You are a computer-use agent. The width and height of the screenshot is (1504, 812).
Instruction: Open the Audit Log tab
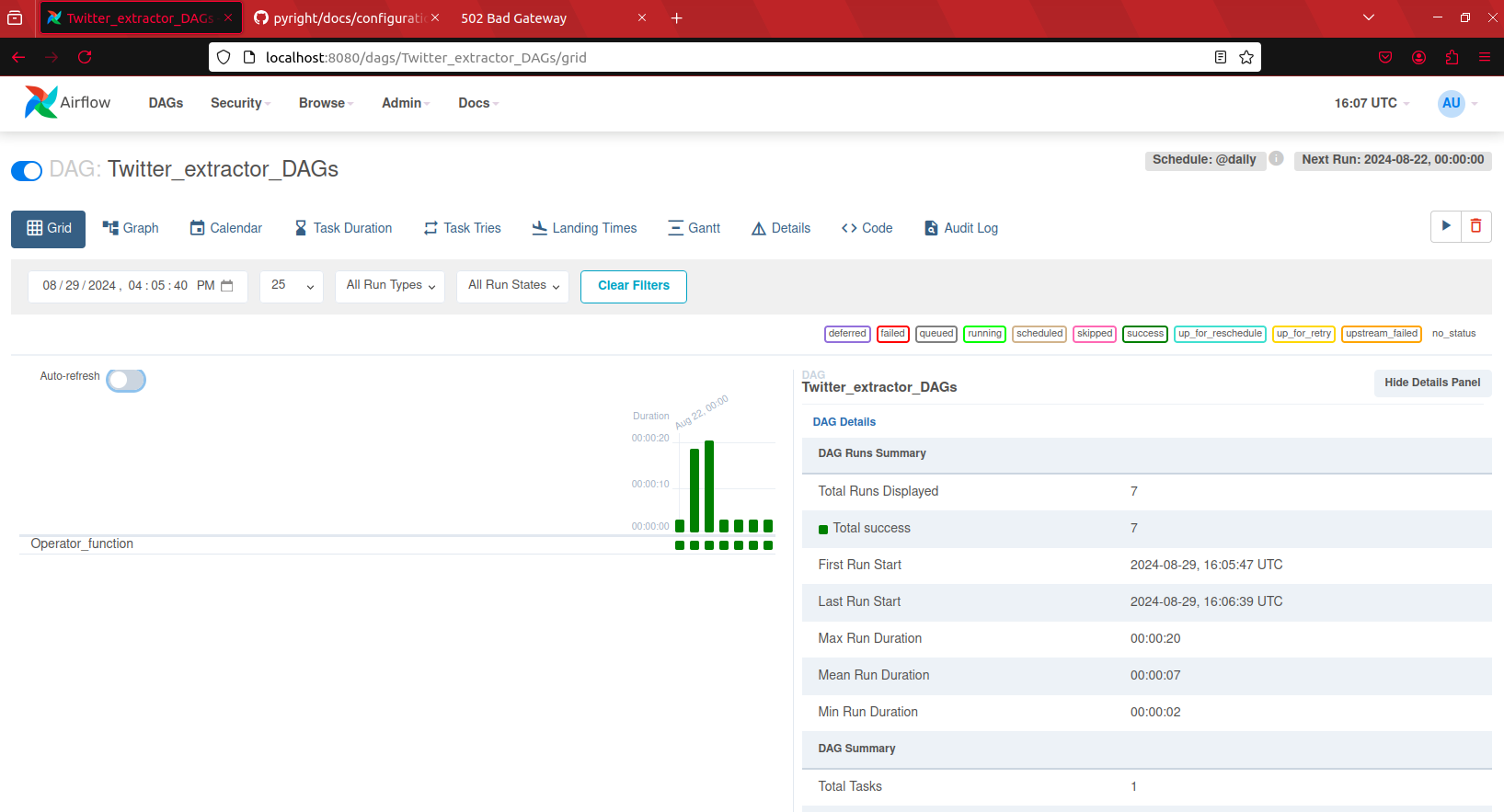point(961,228)
